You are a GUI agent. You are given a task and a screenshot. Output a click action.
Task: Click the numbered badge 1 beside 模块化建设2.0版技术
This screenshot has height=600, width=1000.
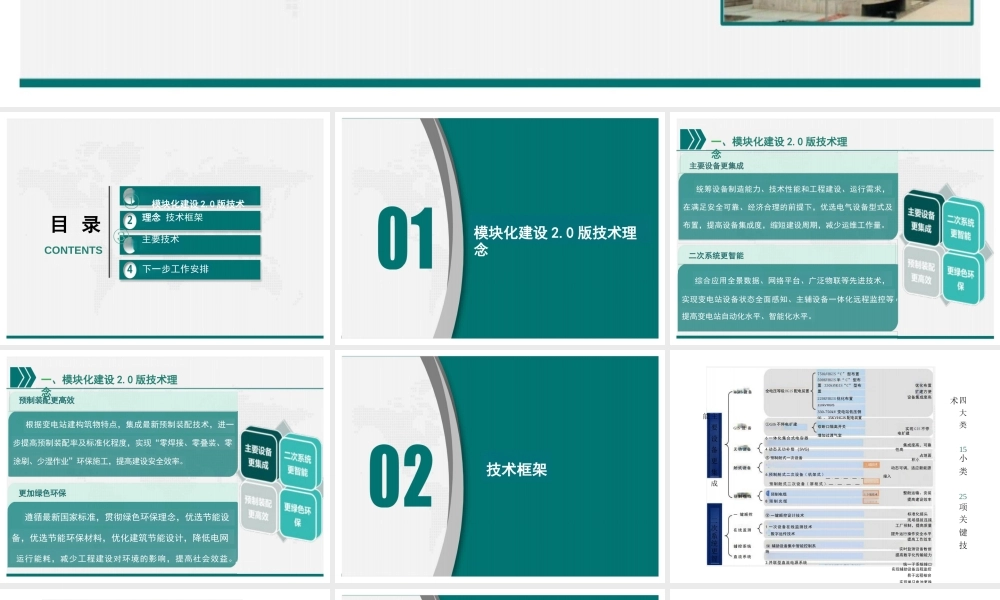132,200
